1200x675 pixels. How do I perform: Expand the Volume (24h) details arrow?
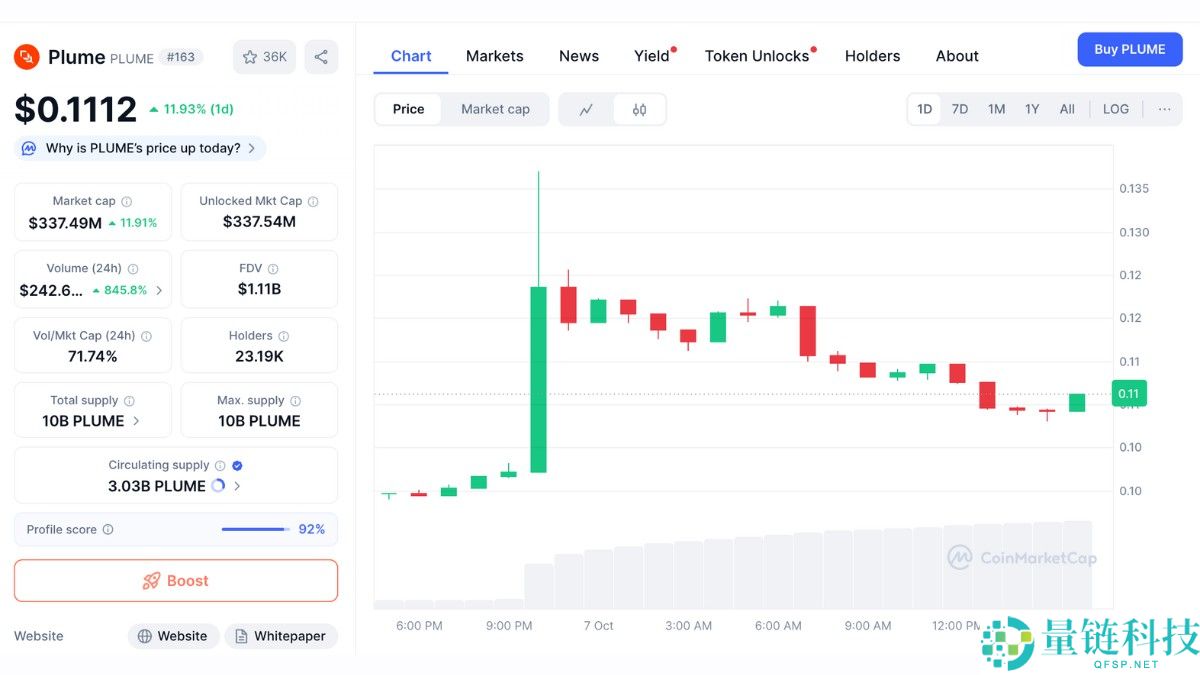(159, 290)
